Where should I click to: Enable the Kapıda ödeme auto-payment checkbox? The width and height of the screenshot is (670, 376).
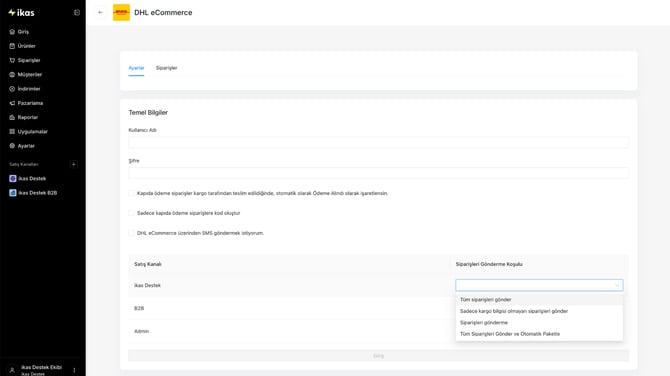132,193
